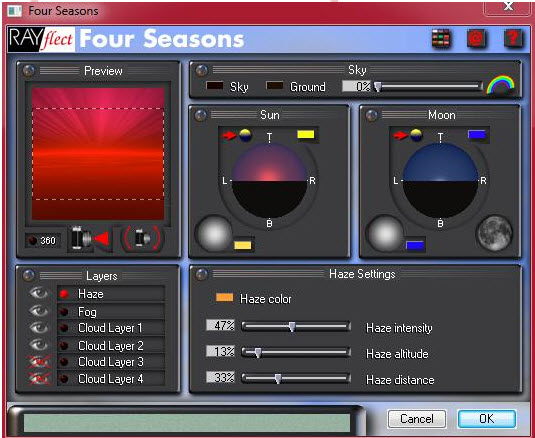Click the camera with red arrow icon
The width and height of the screenshot is (535, 438).
click(90, 238)
